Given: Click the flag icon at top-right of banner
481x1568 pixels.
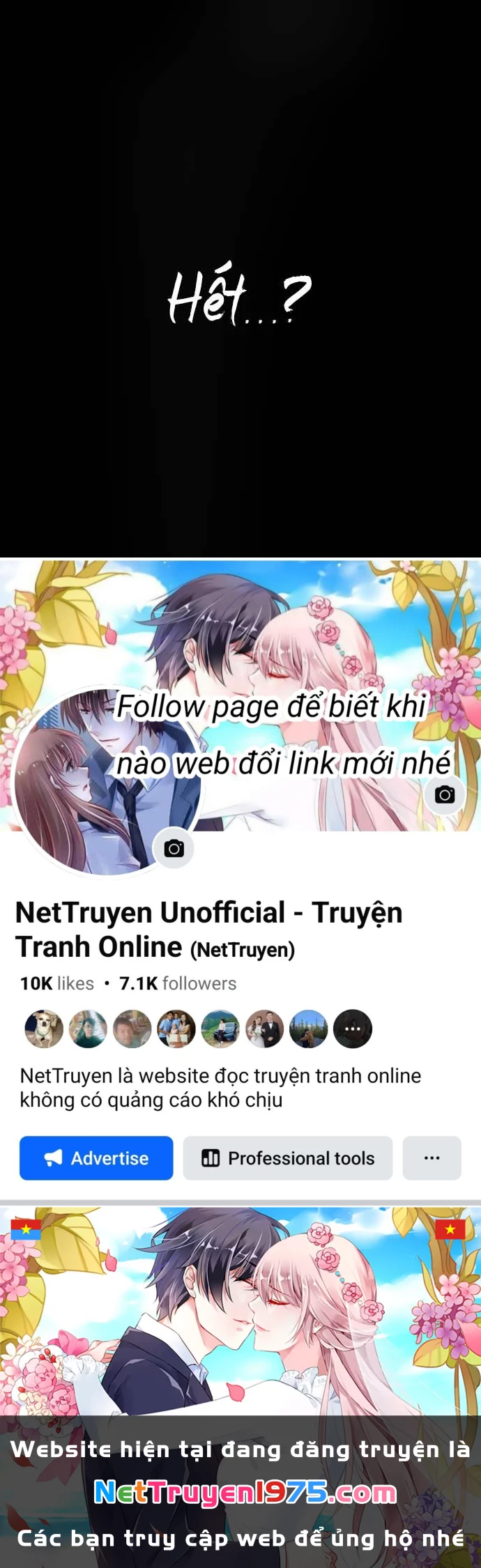Looking at the screenshot, I should [450, 1229].
